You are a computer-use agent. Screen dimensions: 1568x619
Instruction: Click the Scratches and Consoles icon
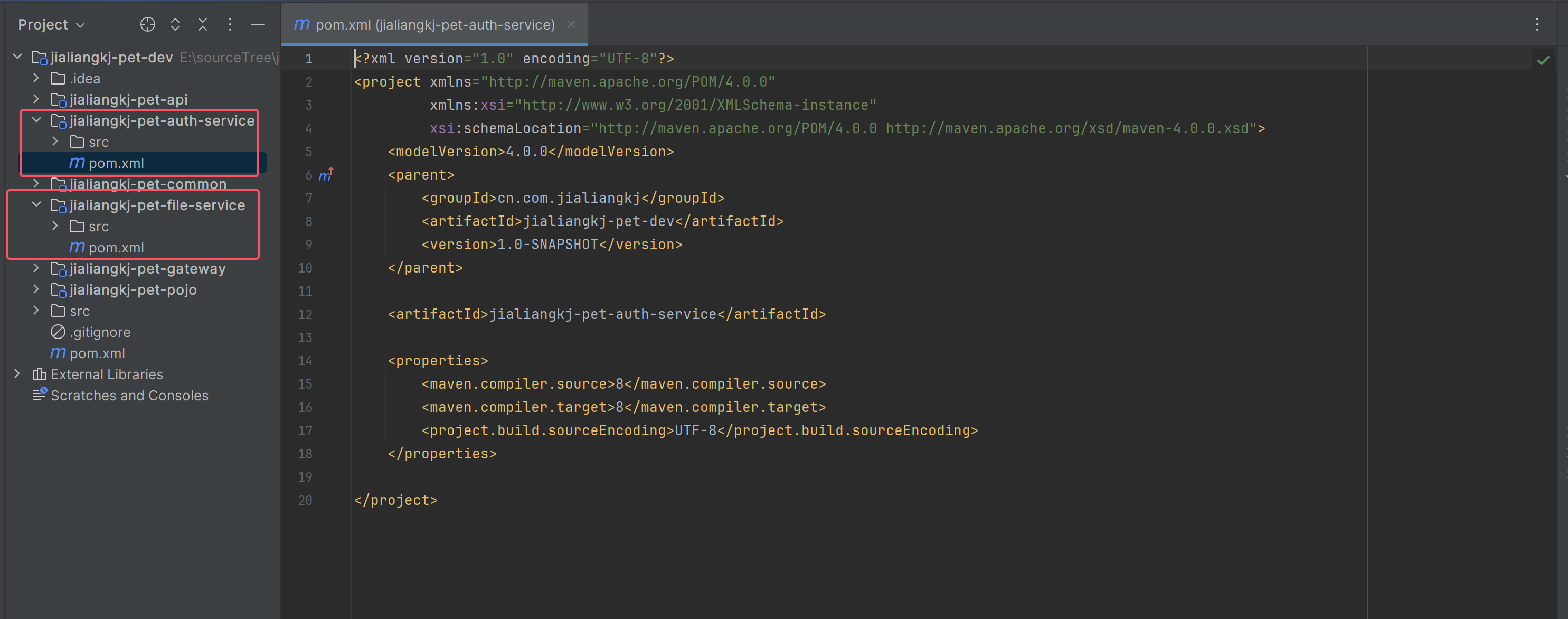click(x=40, y=395)
